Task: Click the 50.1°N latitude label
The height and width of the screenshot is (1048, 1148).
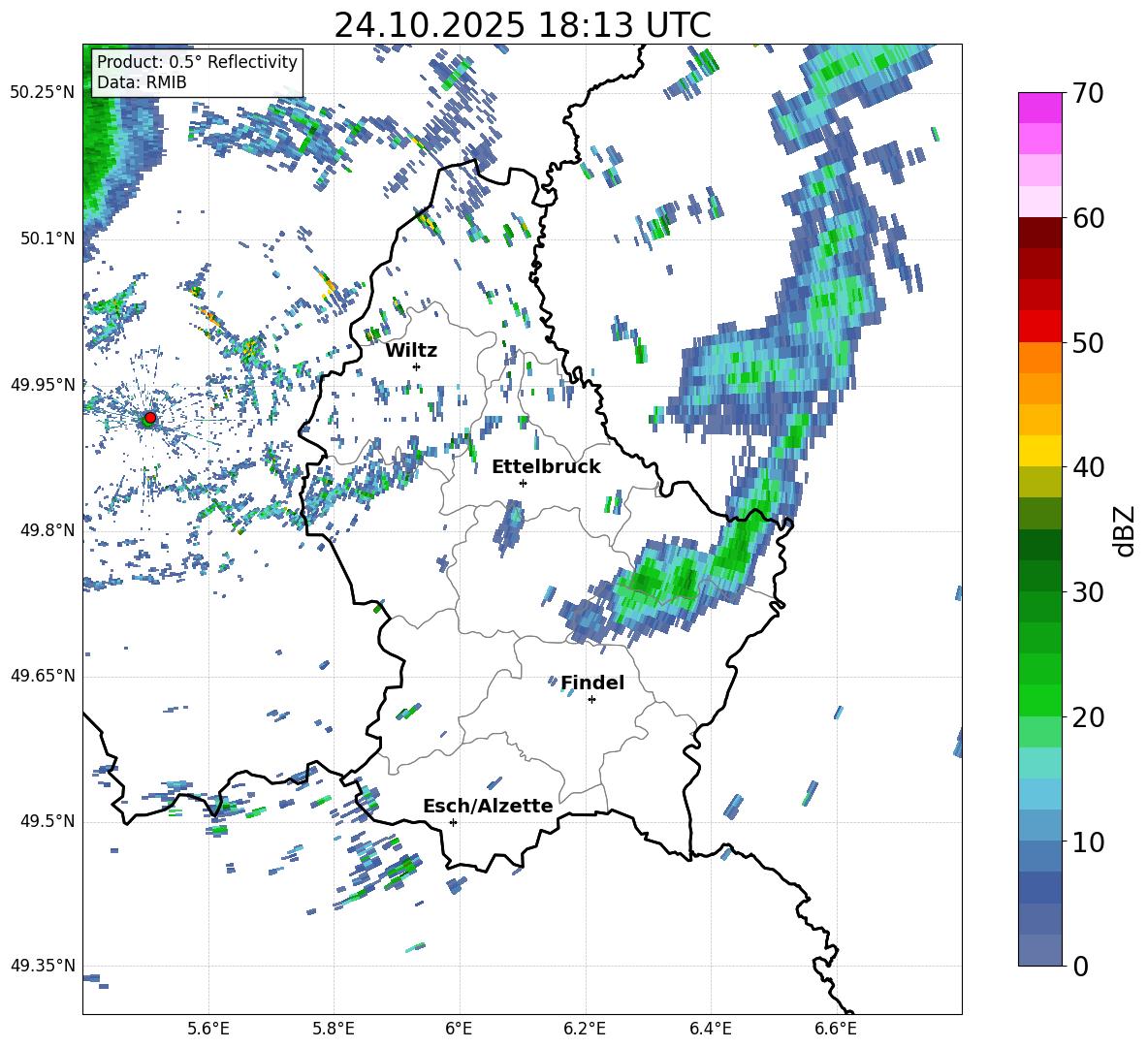Action: (48, 238)
